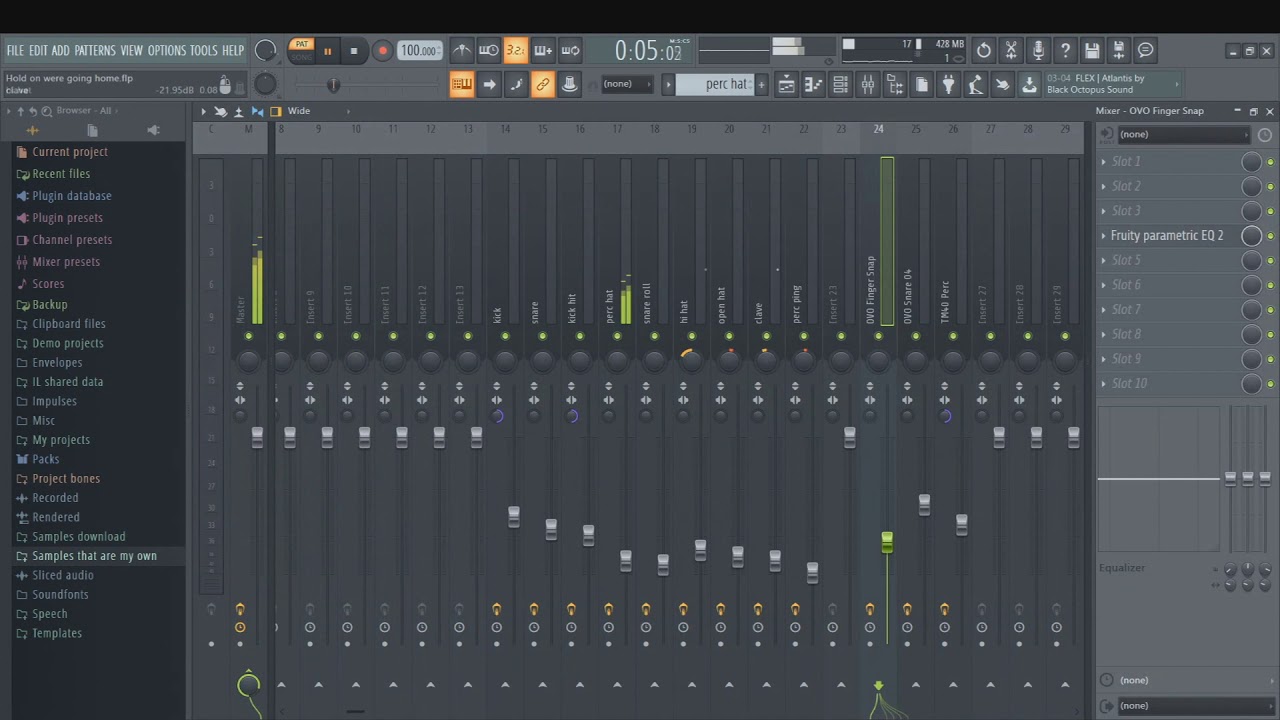Image resolution: width=1280 pixels, height=720 pixels.
Task: Select Slot 5 effect slot
Action: [x=1126, y=260]
